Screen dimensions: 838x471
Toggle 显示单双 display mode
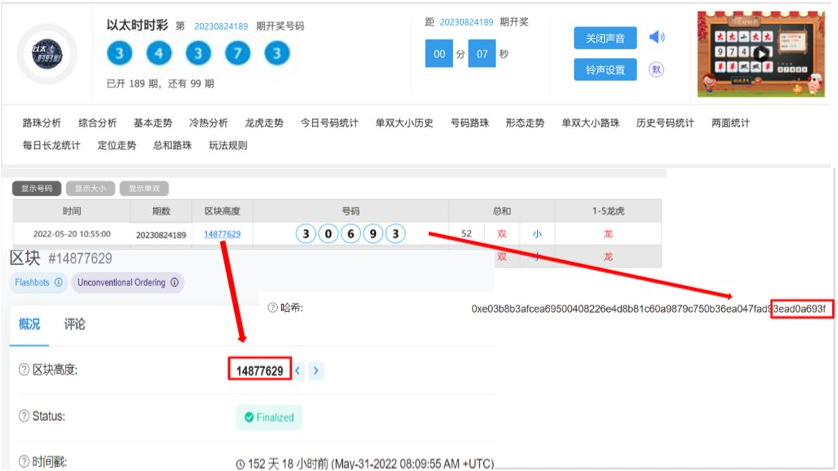pos(144,188)
